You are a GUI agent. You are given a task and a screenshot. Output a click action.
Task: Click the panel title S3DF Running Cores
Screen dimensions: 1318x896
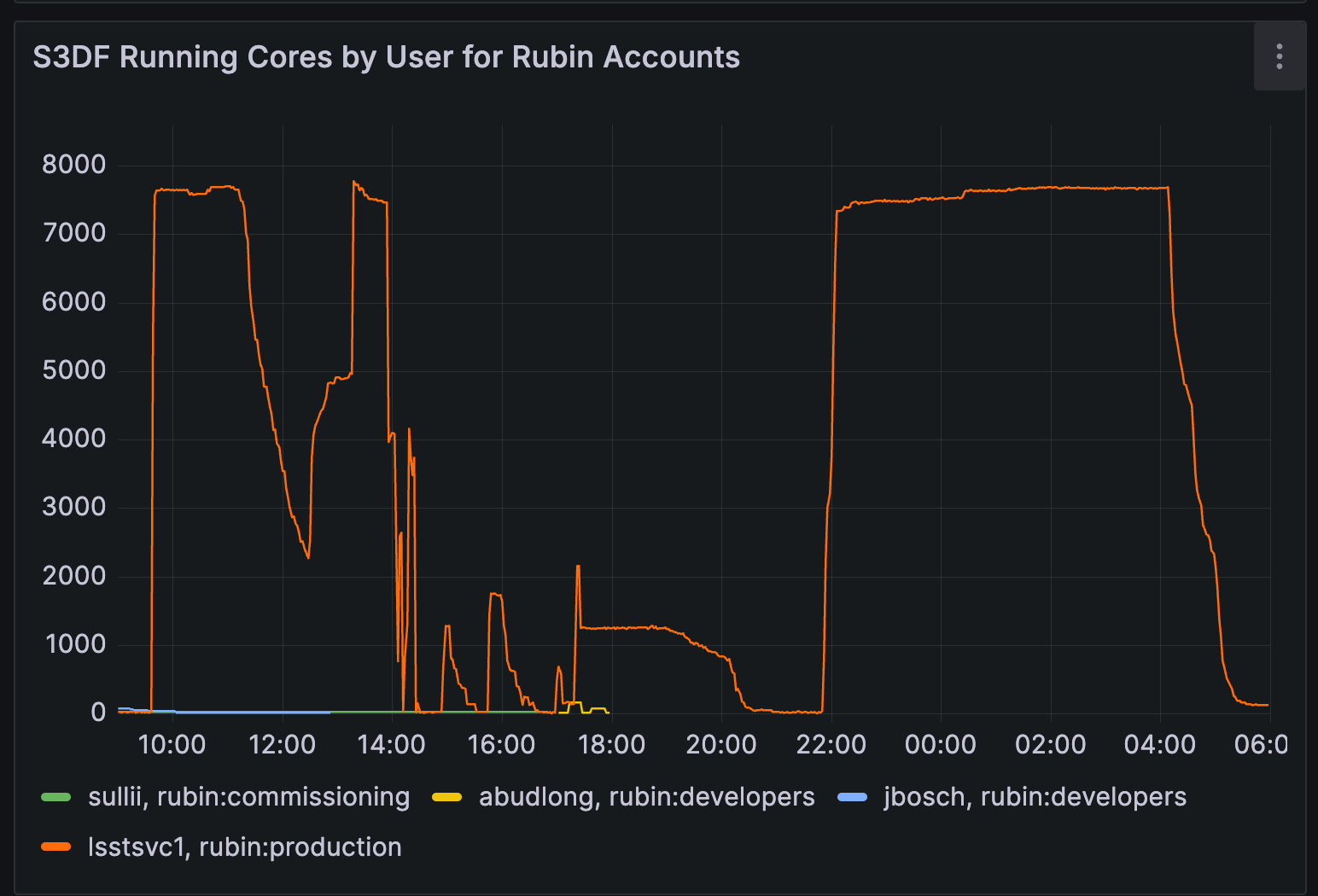point(386,57)
